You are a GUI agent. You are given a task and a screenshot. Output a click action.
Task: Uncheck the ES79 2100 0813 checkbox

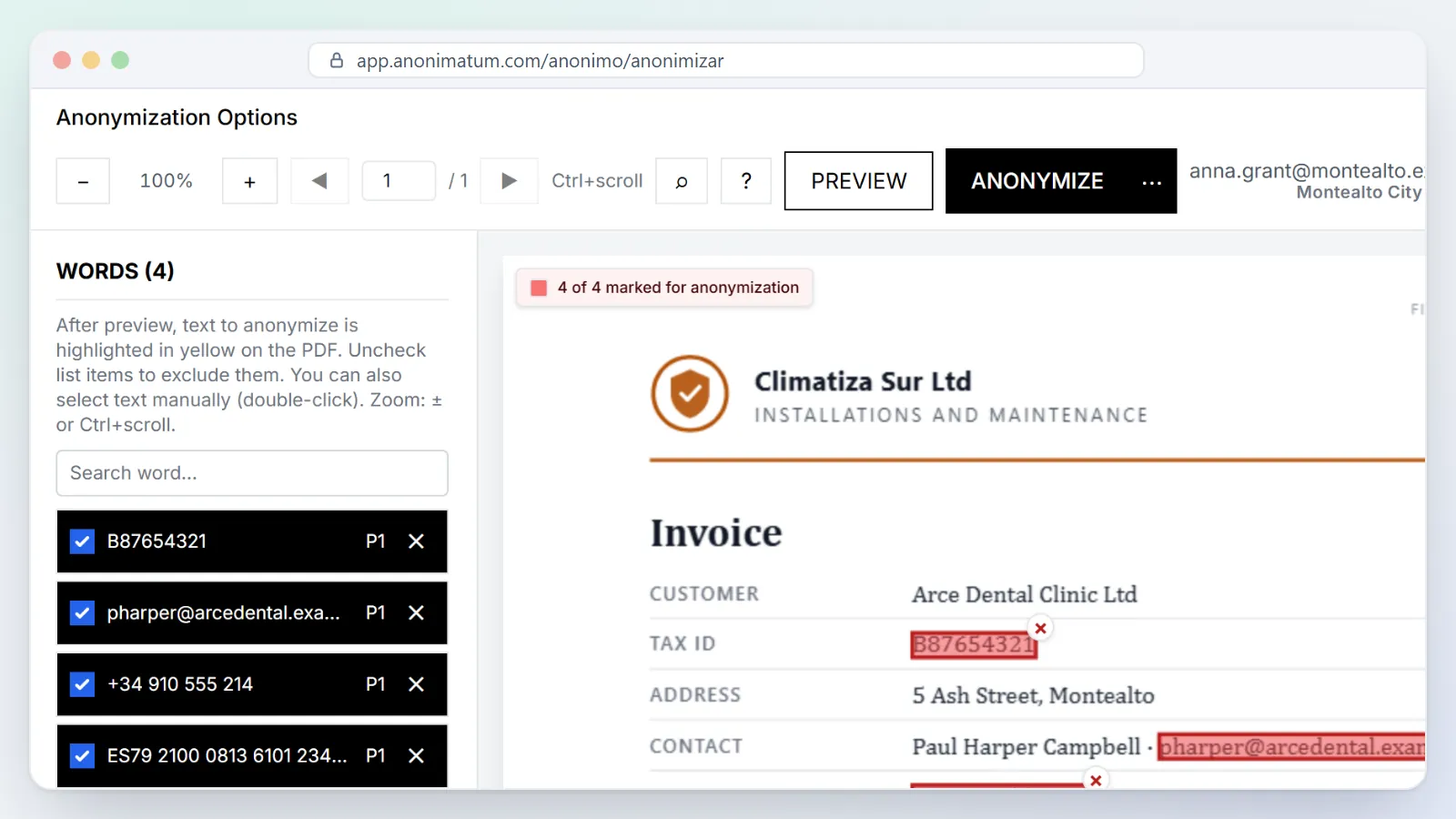click(82, 755)
